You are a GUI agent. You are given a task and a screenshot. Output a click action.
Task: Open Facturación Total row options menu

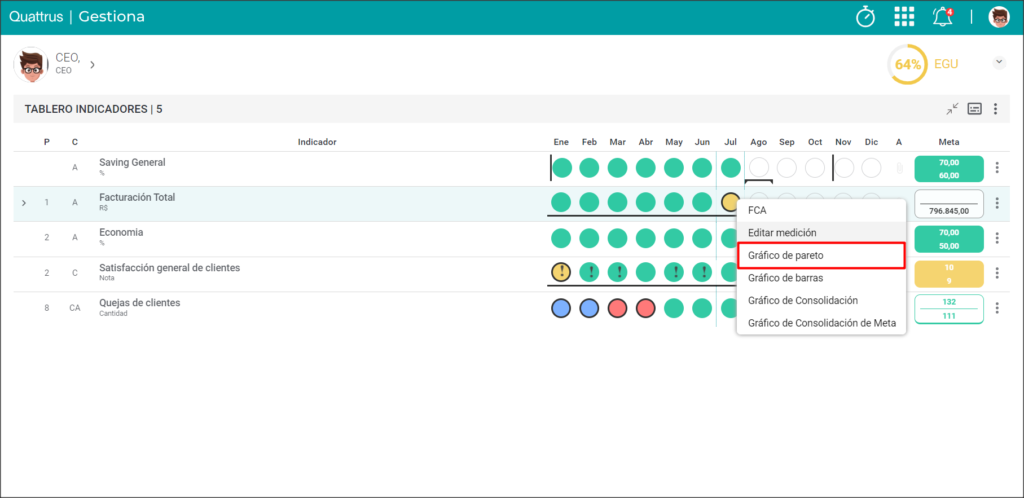click(997, 203)
